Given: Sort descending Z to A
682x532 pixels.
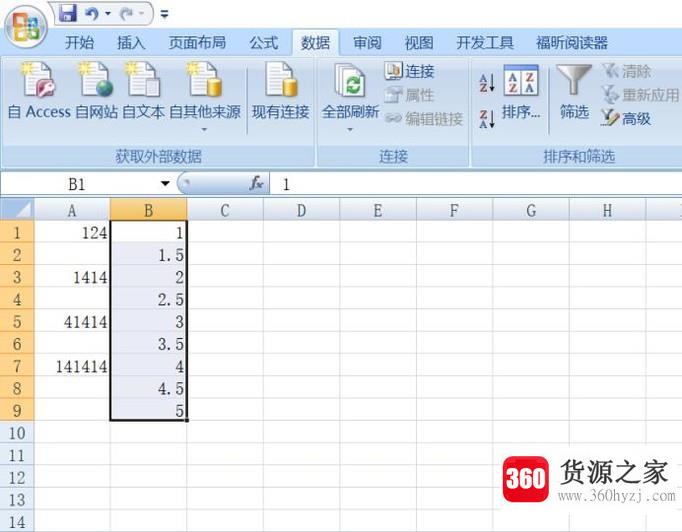Looking at the screenshot, I should pyautogui.click(x=487, y=119).
